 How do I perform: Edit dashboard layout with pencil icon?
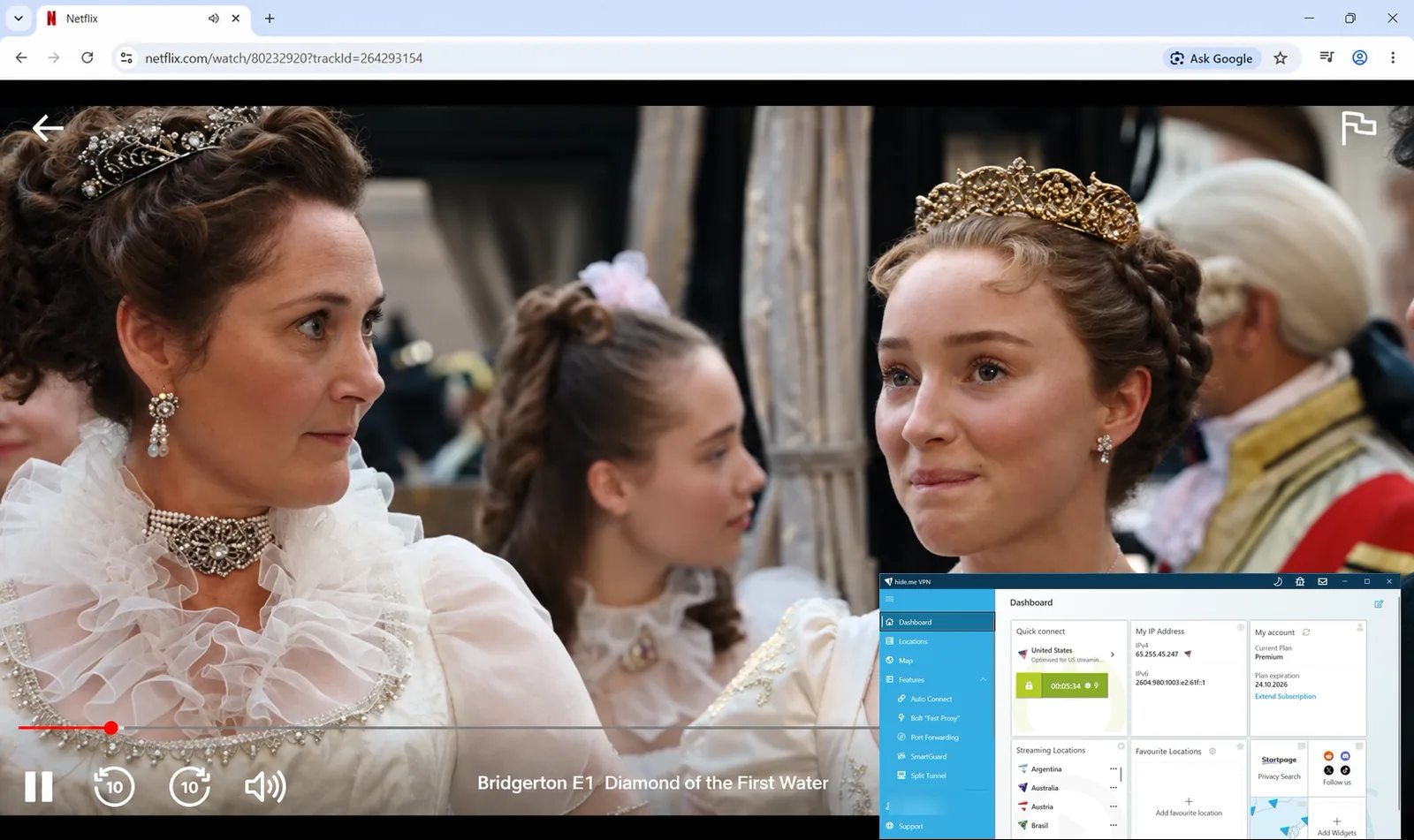pos(1379,603)
